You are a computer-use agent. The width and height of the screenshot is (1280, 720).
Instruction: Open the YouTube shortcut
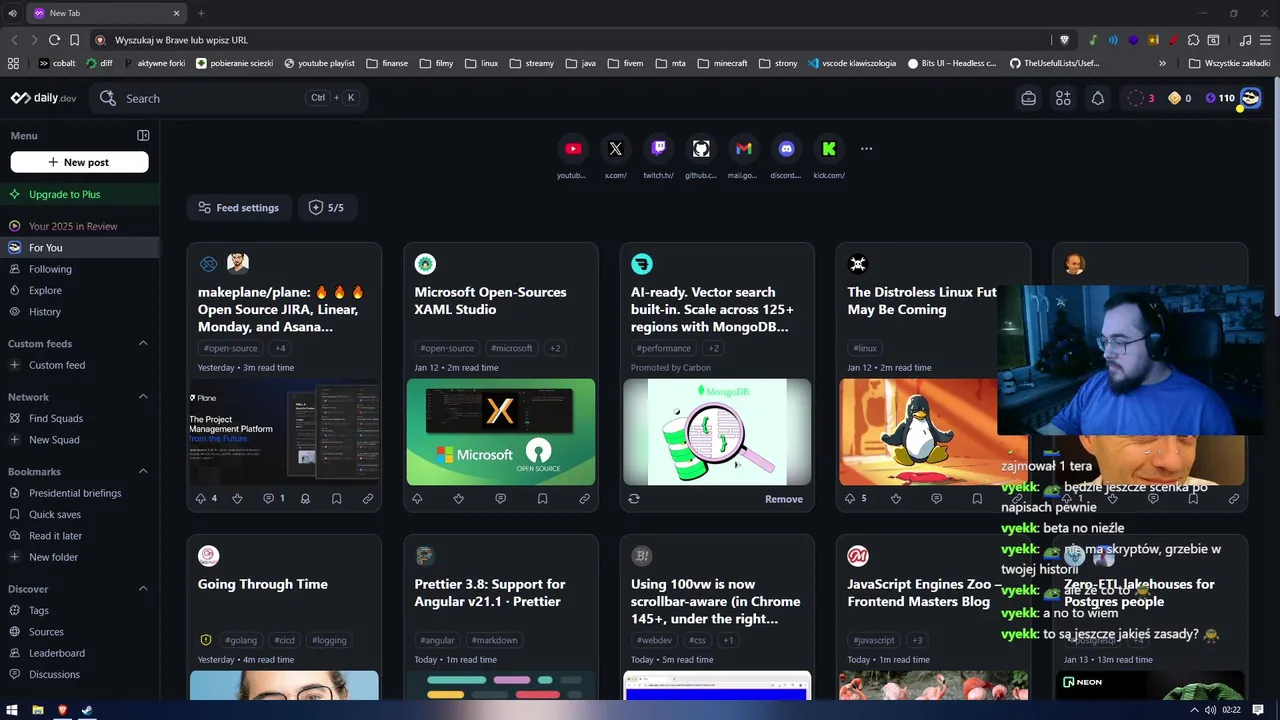(573, 148)
